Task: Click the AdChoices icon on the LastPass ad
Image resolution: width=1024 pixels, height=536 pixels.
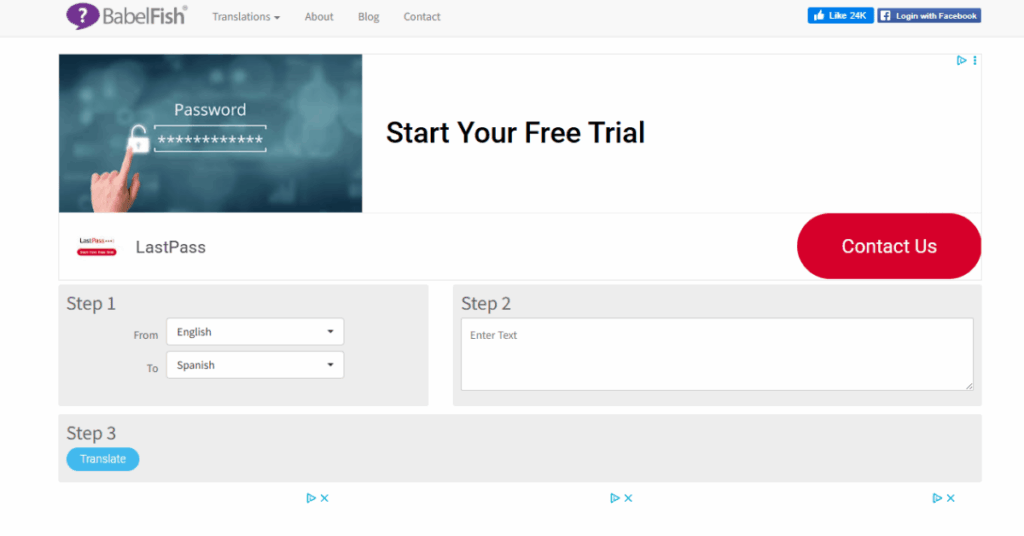Action: pos(961,61)
